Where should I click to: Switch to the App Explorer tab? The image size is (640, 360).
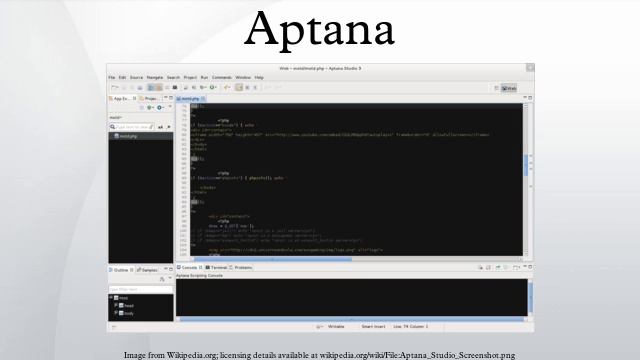tap(121, 98)
